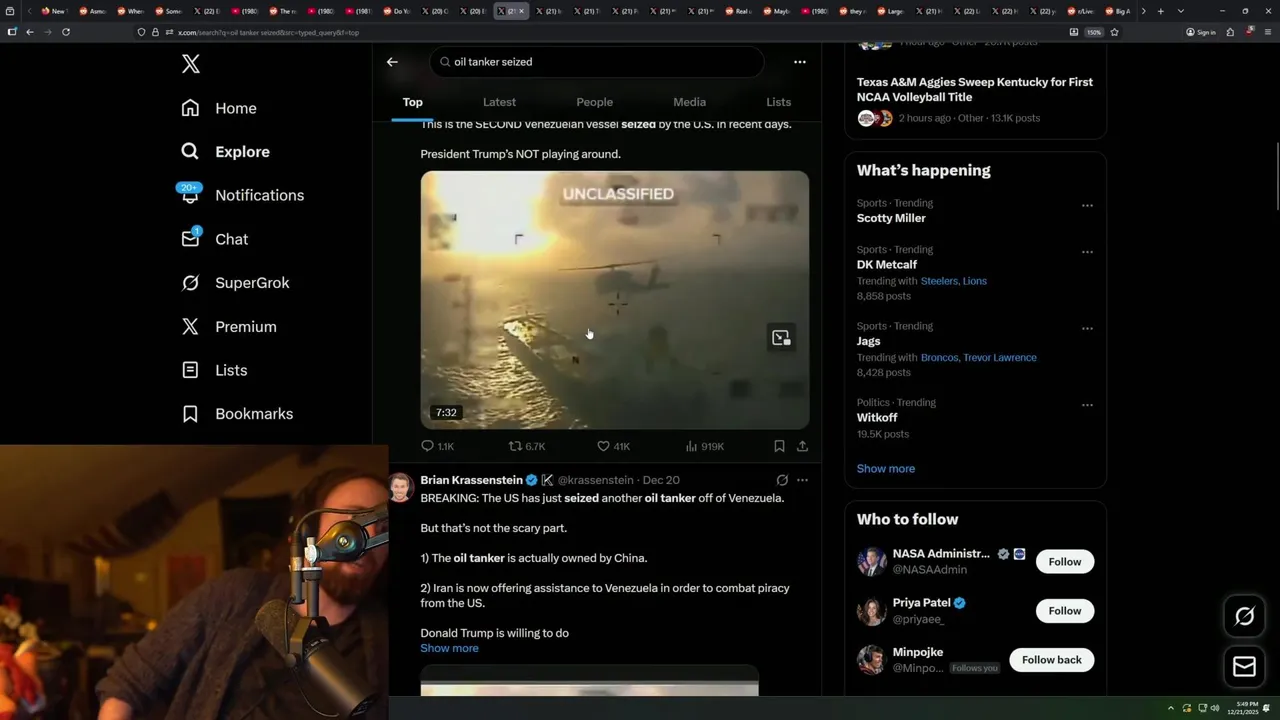This screenshot has height=720, width=1280.
Task: Open more options for Scotty Miller trend
Action: point(1087,206)
